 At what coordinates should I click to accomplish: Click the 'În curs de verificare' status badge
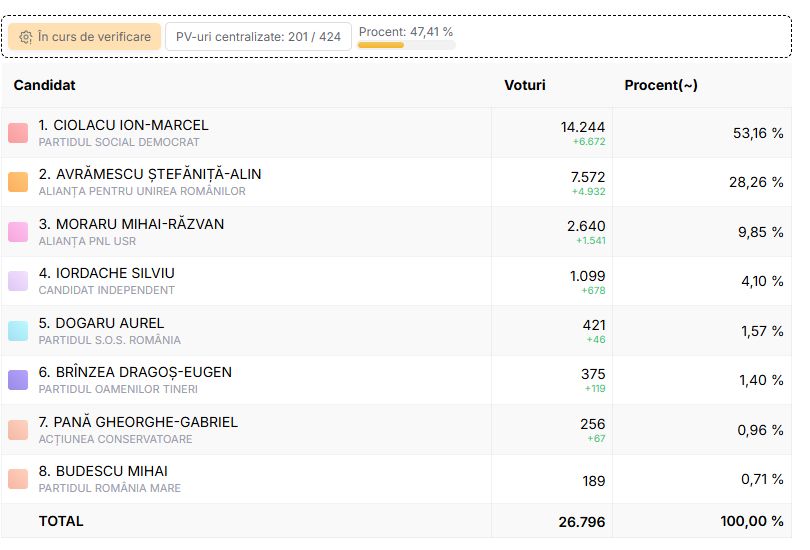pyautogui.click(x=85, y=37)
